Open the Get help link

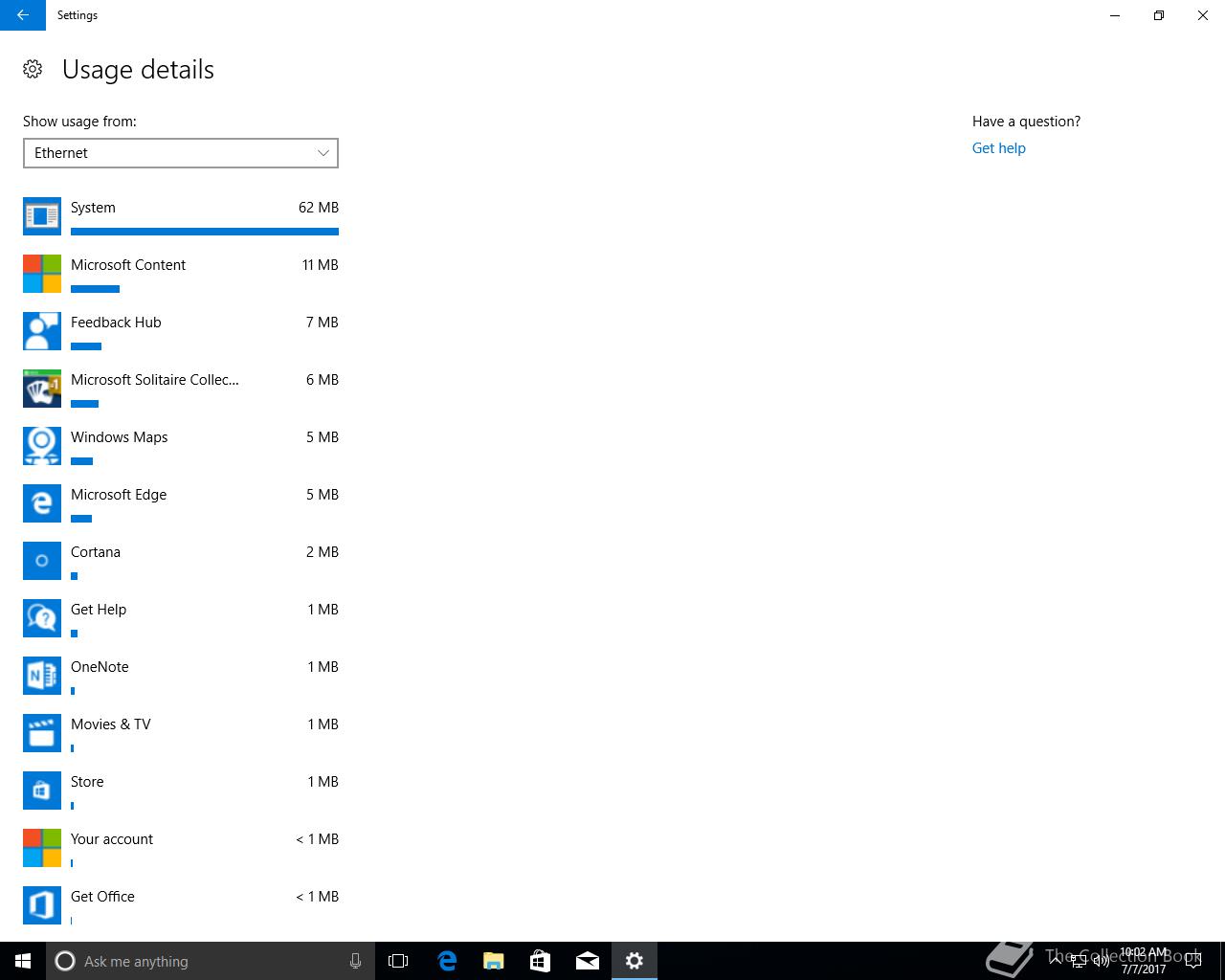click(998, 148)
